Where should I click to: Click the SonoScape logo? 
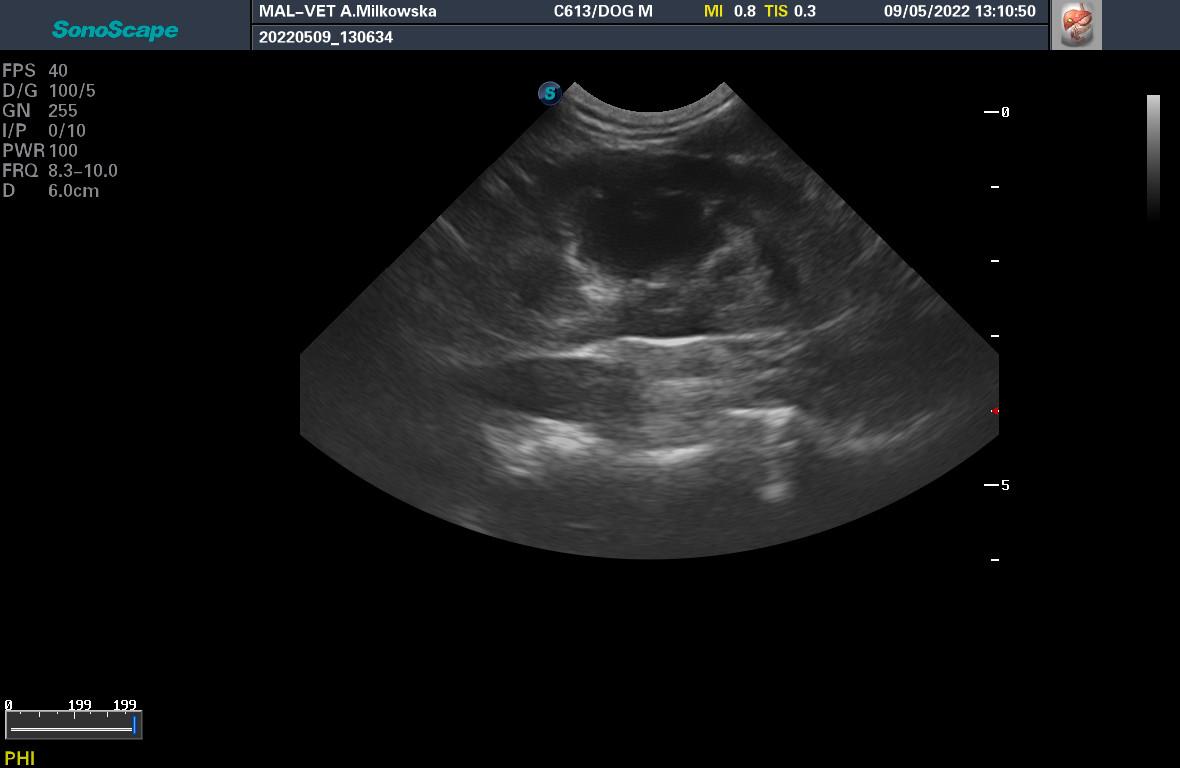click(x=115, y=30)
